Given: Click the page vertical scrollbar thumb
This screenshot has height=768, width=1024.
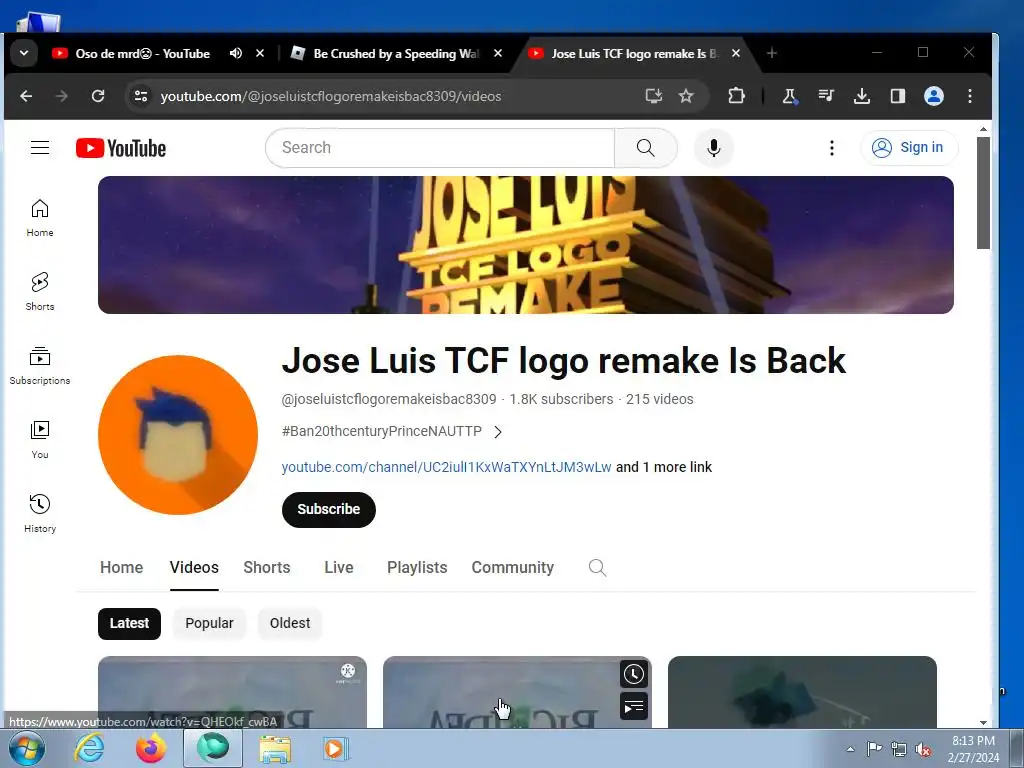Looking at the screenshot, I should pos(983,193).
